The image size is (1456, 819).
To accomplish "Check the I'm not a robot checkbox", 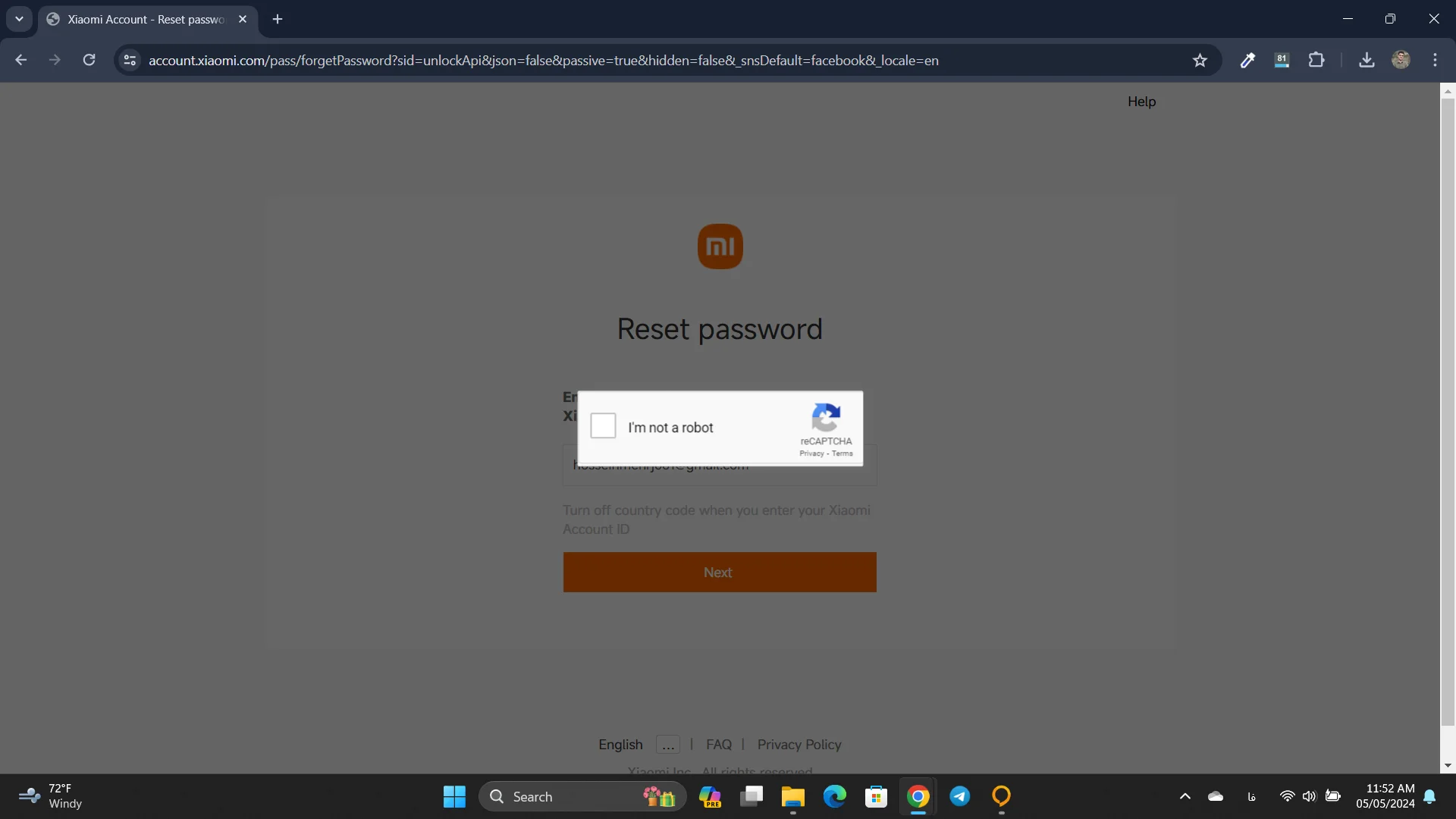I will coord(603,425).
